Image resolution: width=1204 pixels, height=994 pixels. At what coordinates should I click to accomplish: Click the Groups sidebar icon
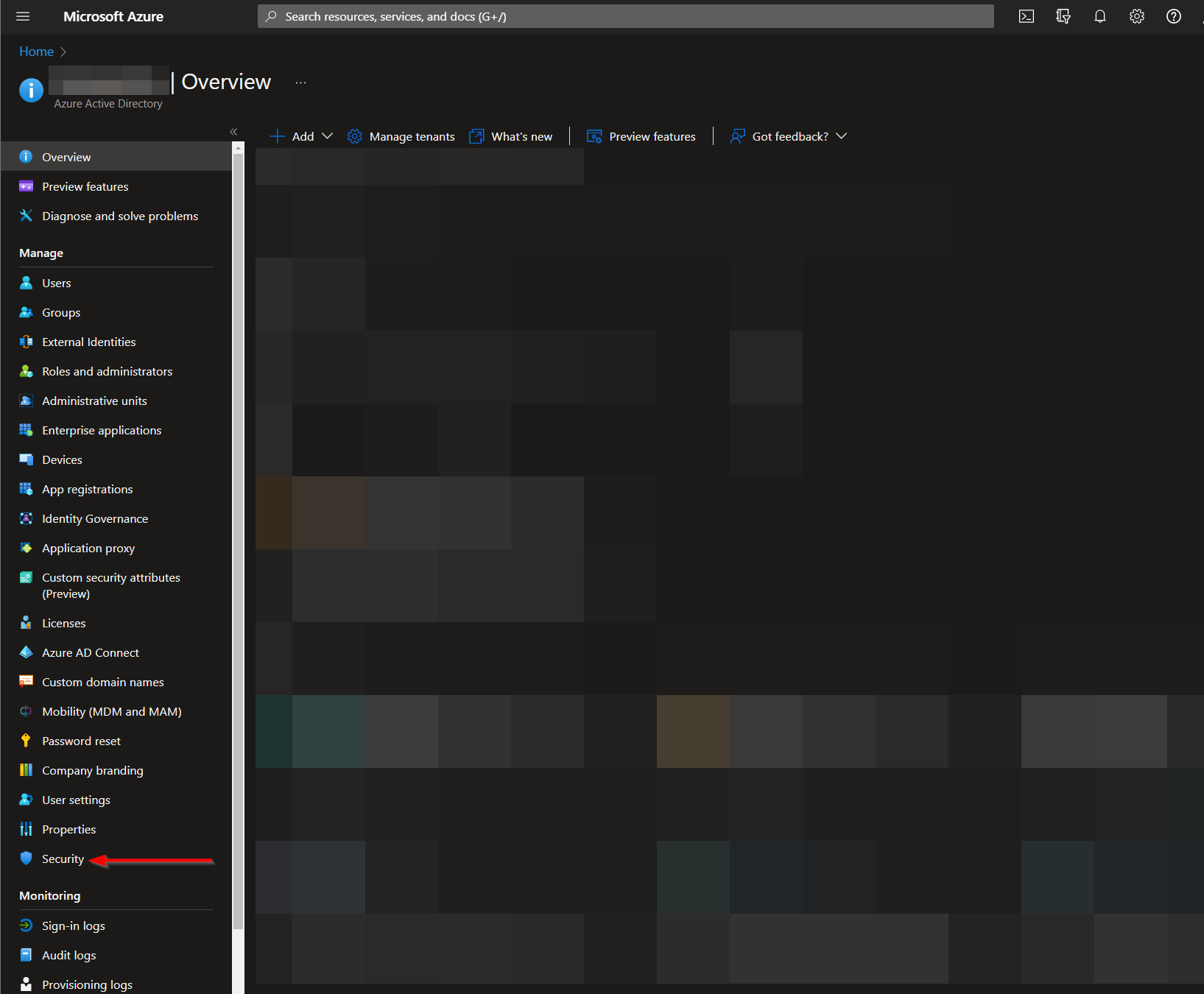pos(26,312)
